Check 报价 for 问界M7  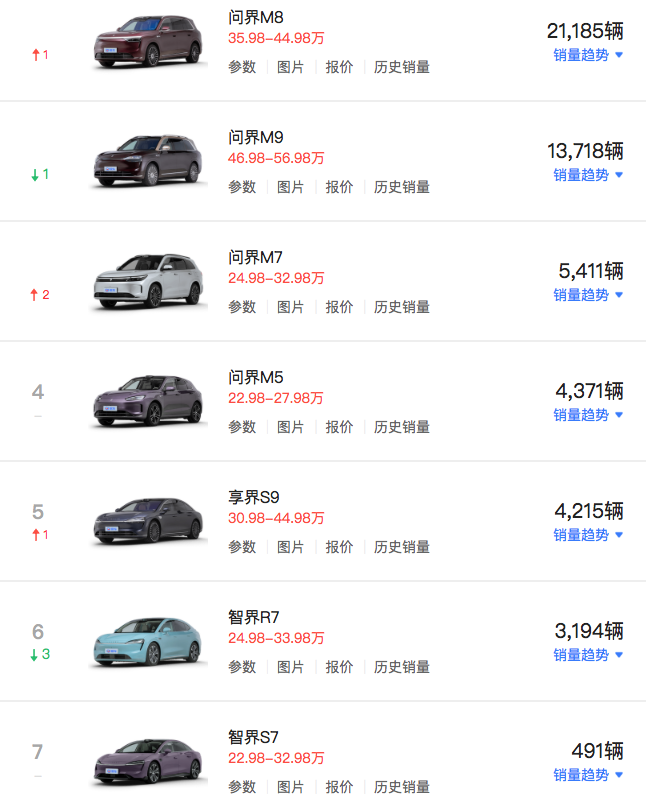click(339, 307)
